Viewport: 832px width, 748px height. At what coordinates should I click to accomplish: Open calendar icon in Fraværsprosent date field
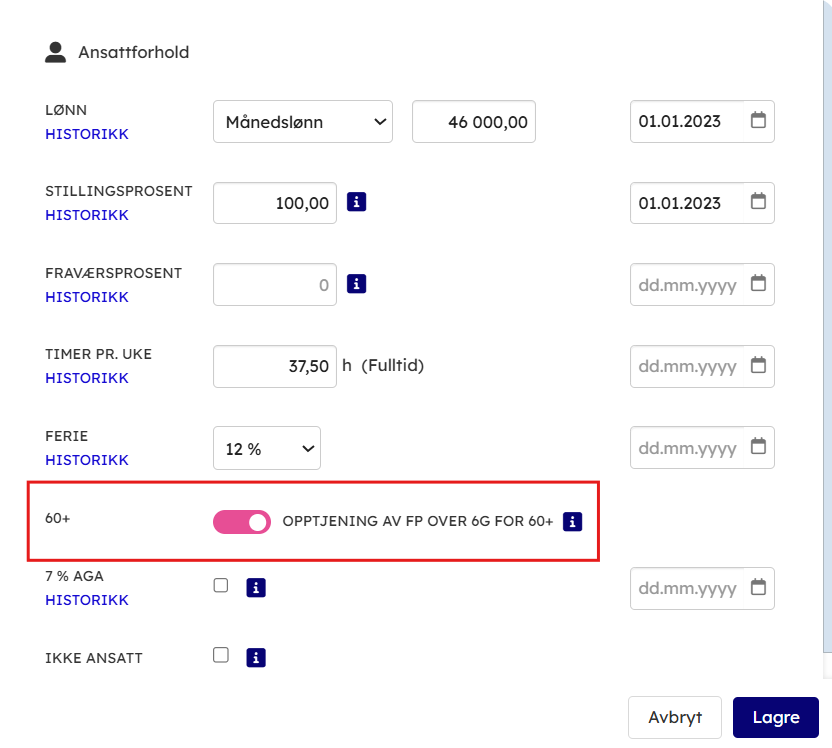coord(759,284)
